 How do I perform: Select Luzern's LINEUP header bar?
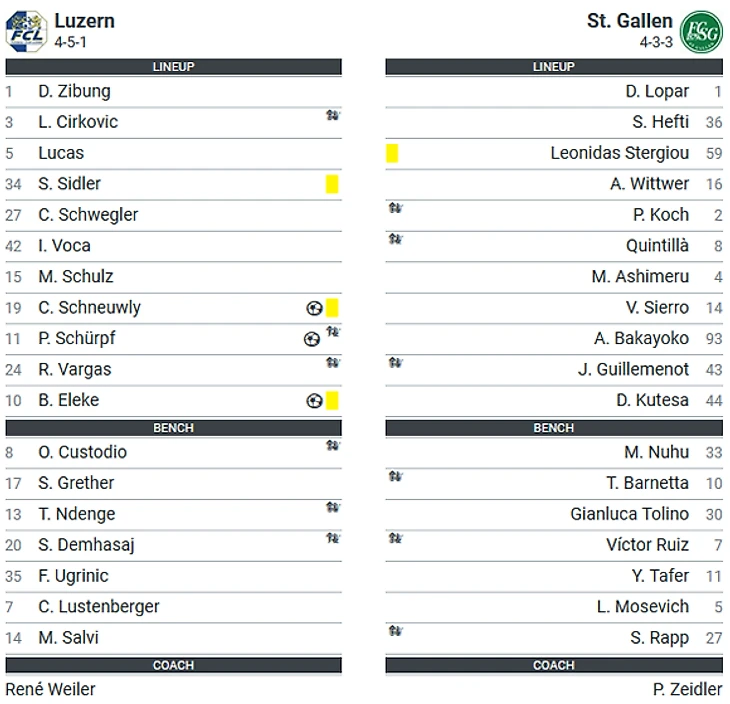pyautogui.click(x=173, y=67)
